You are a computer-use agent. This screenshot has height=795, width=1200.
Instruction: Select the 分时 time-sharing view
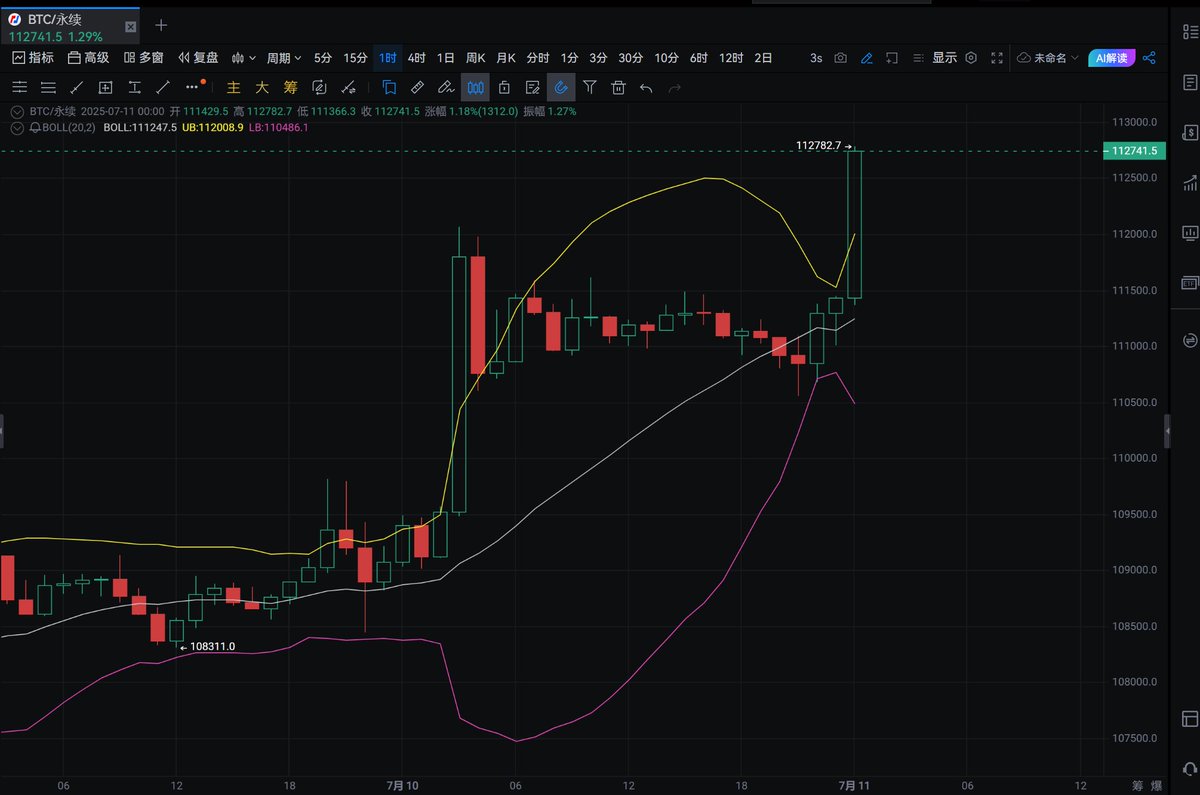point(538,58)
